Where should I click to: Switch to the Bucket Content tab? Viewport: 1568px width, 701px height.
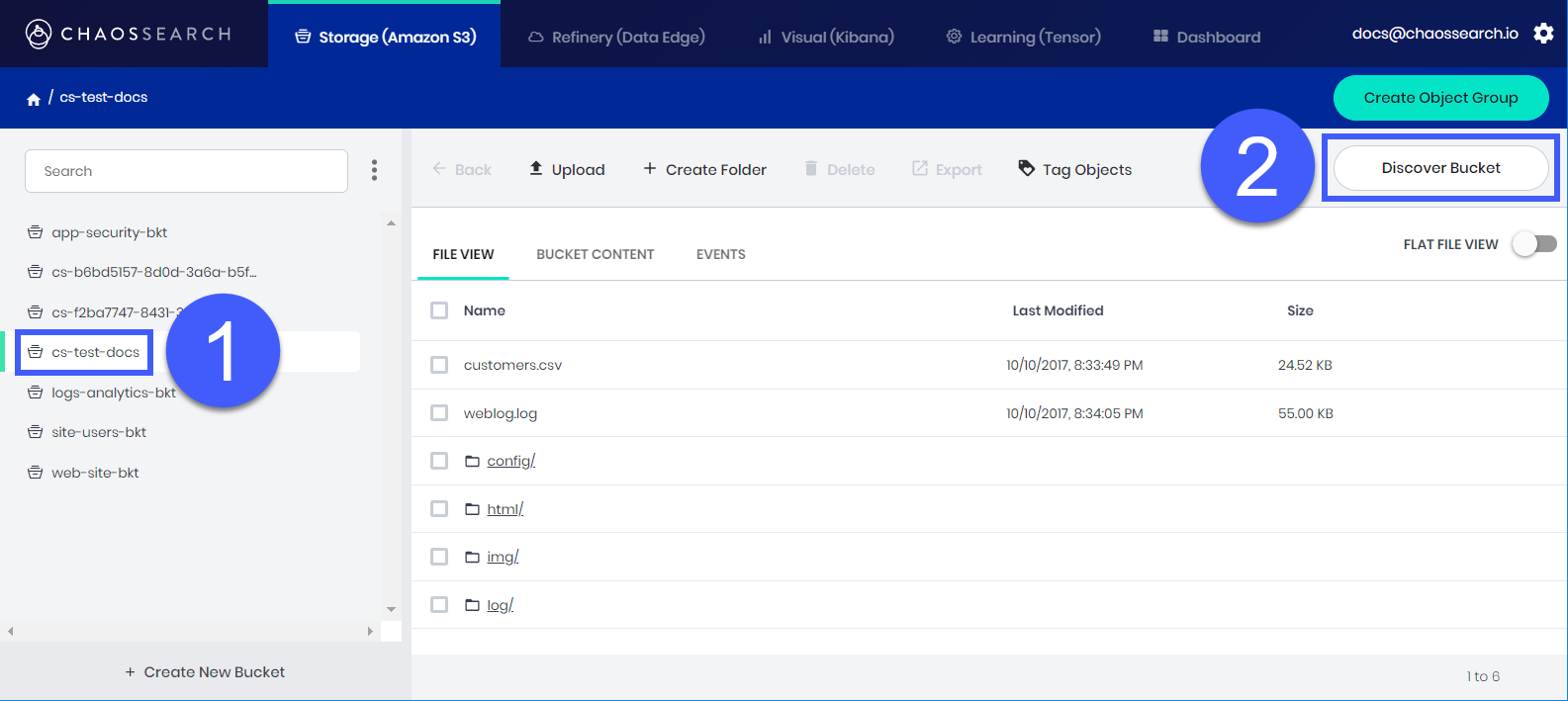[596, 254]
